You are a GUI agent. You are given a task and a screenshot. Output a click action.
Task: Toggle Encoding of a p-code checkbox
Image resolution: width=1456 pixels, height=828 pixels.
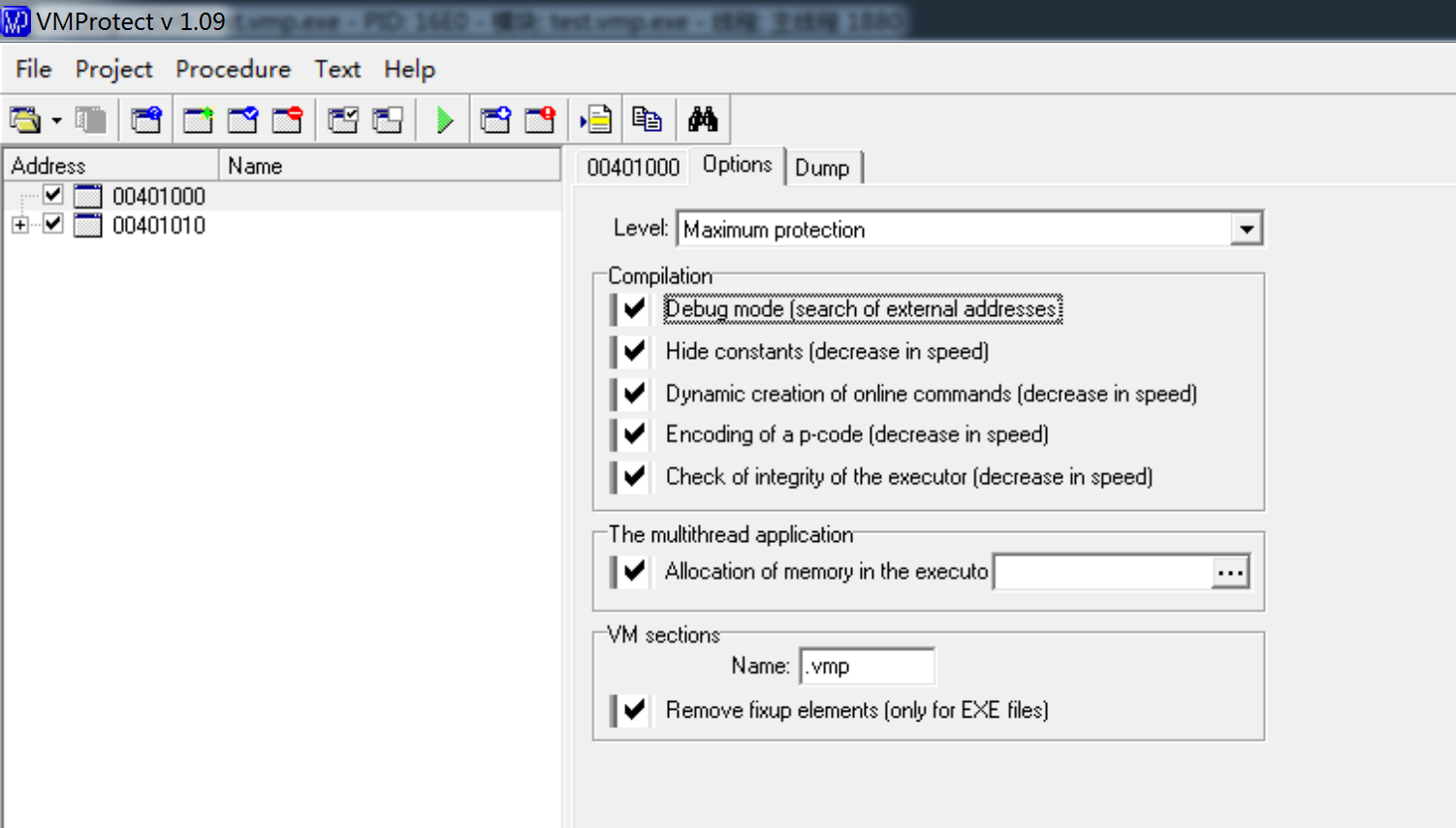click(633, 433)
